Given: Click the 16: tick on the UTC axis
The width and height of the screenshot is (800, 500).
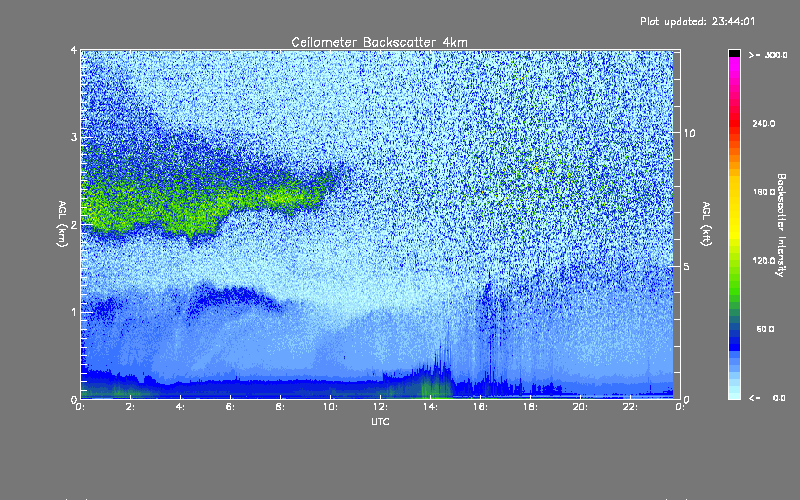Looking at the screenshot, I should [480, 407].
